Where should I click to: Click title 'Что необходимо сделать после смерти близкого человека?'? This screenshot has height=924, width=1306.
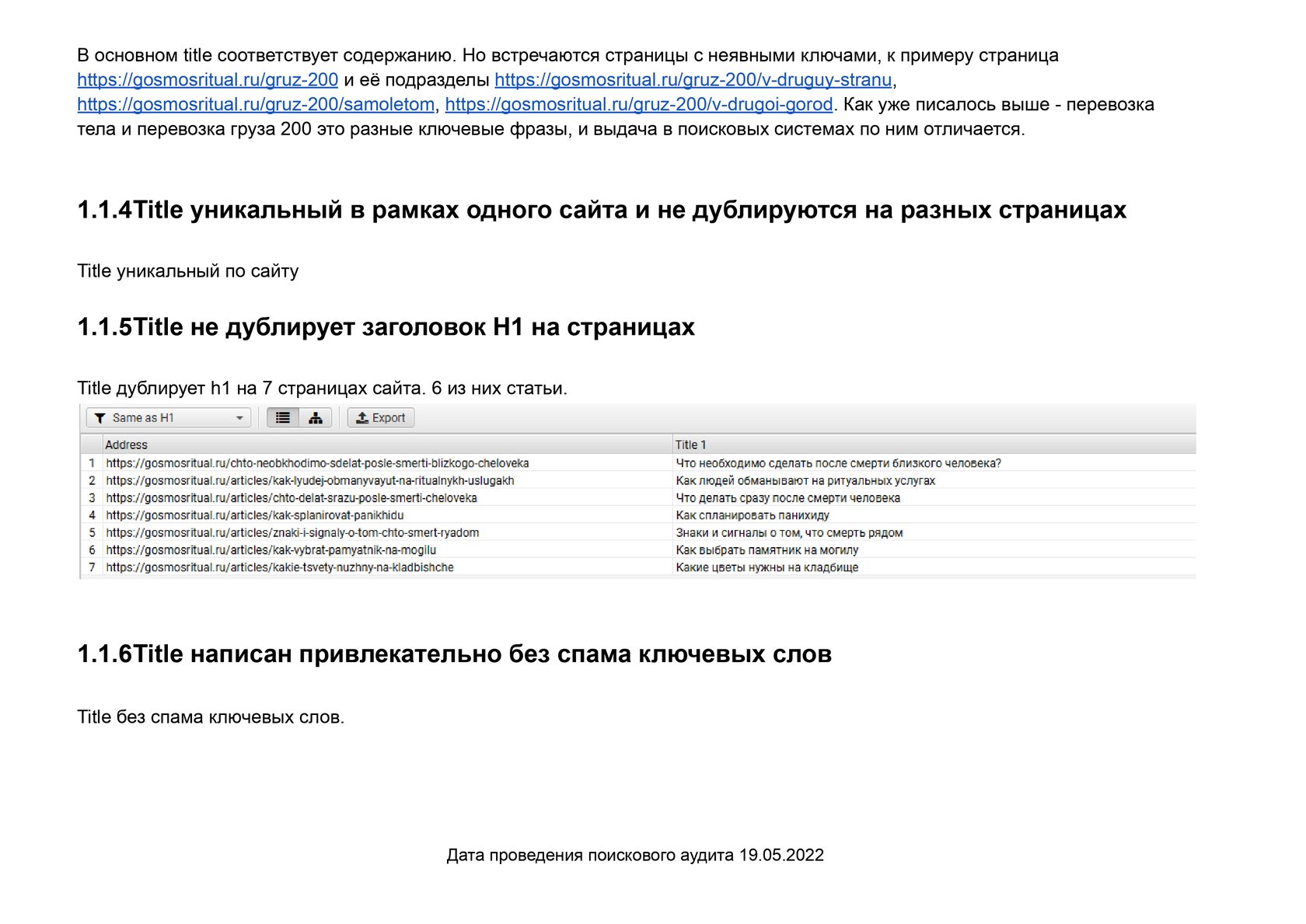click(839, 463)
